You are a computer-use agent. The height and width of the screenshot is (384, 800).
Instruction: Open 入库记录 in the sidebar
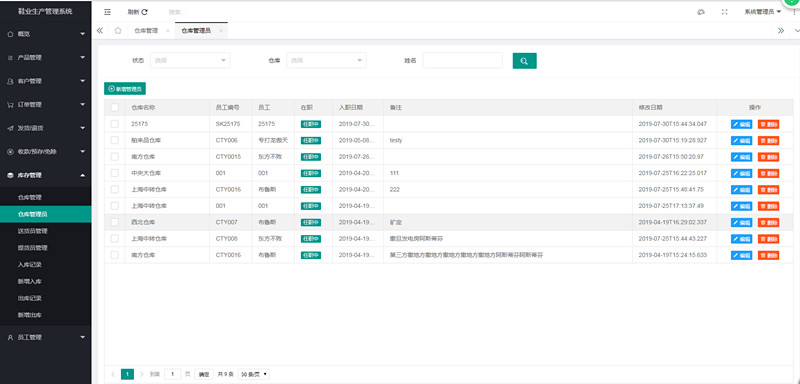tap(46, 265)
